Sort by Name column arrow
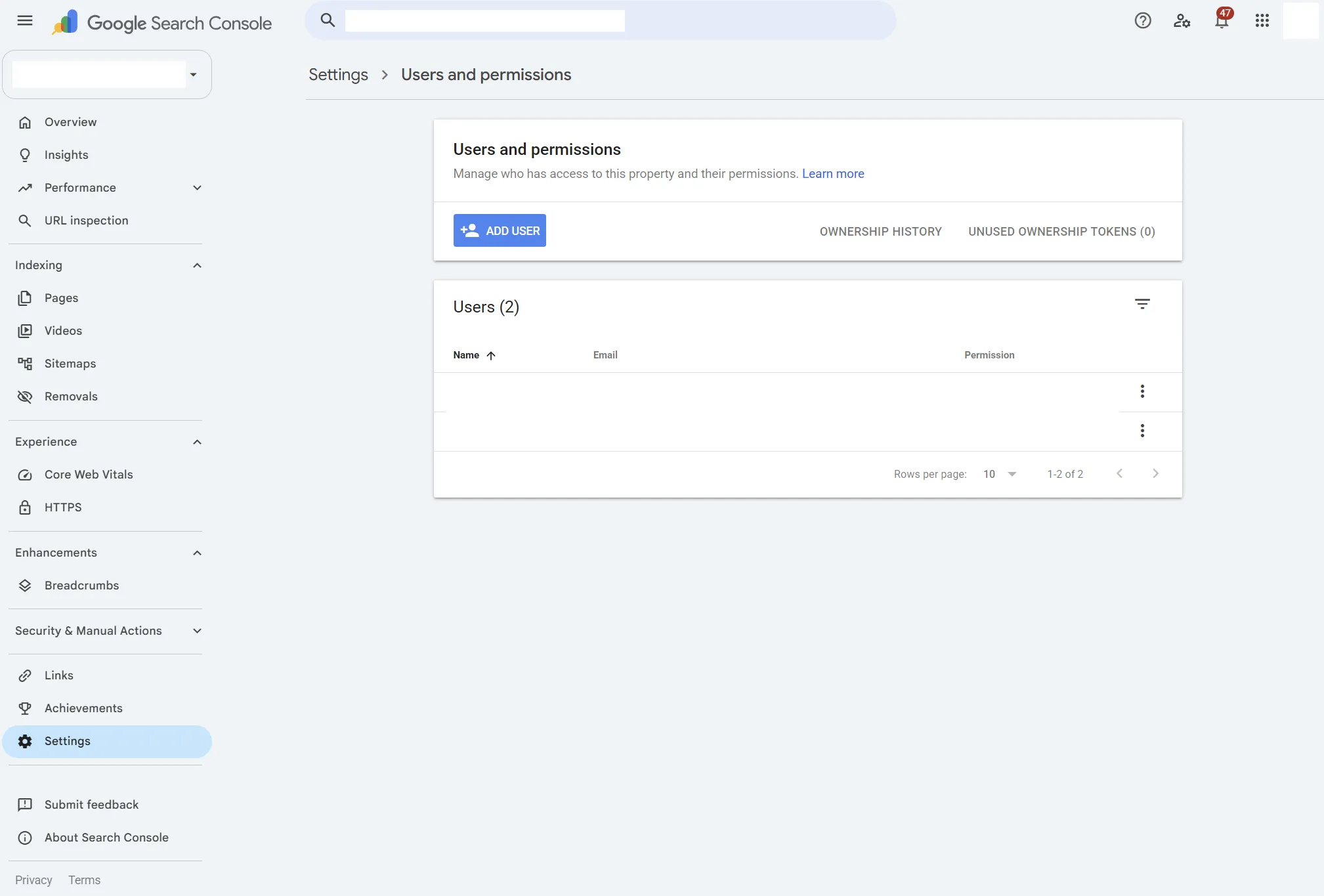 [x=491, y=356]
